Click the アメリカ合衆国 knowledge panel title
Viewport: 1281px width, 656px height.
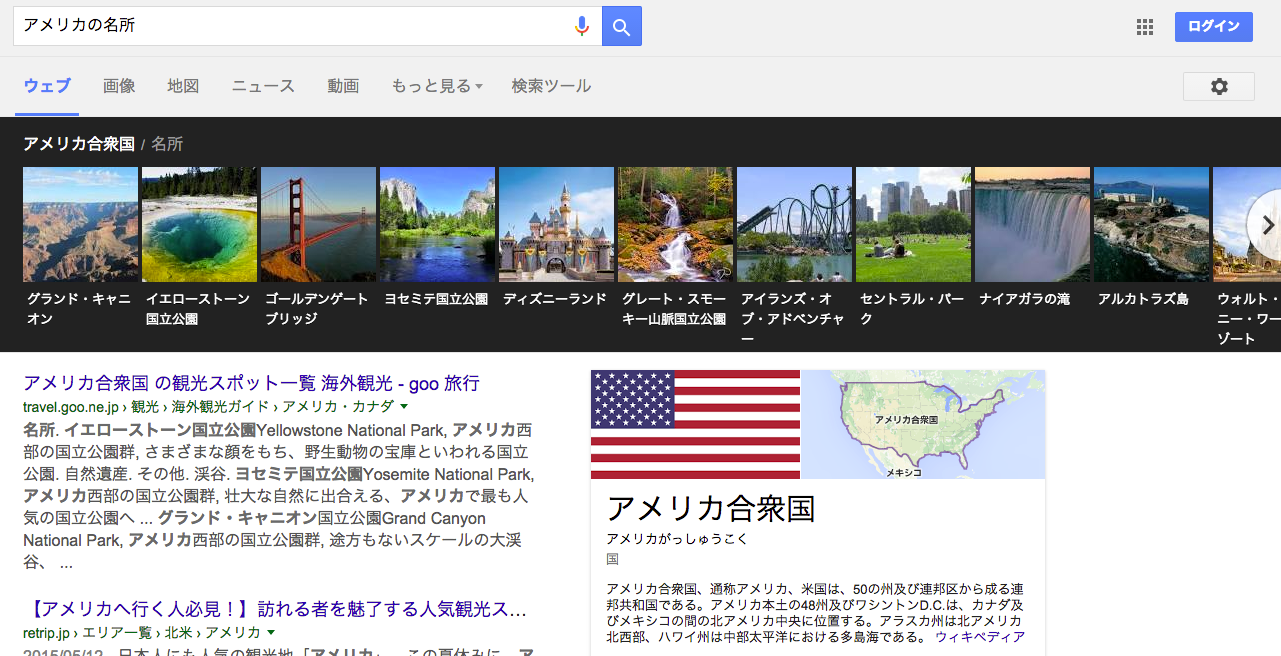[x=711, y=509]
